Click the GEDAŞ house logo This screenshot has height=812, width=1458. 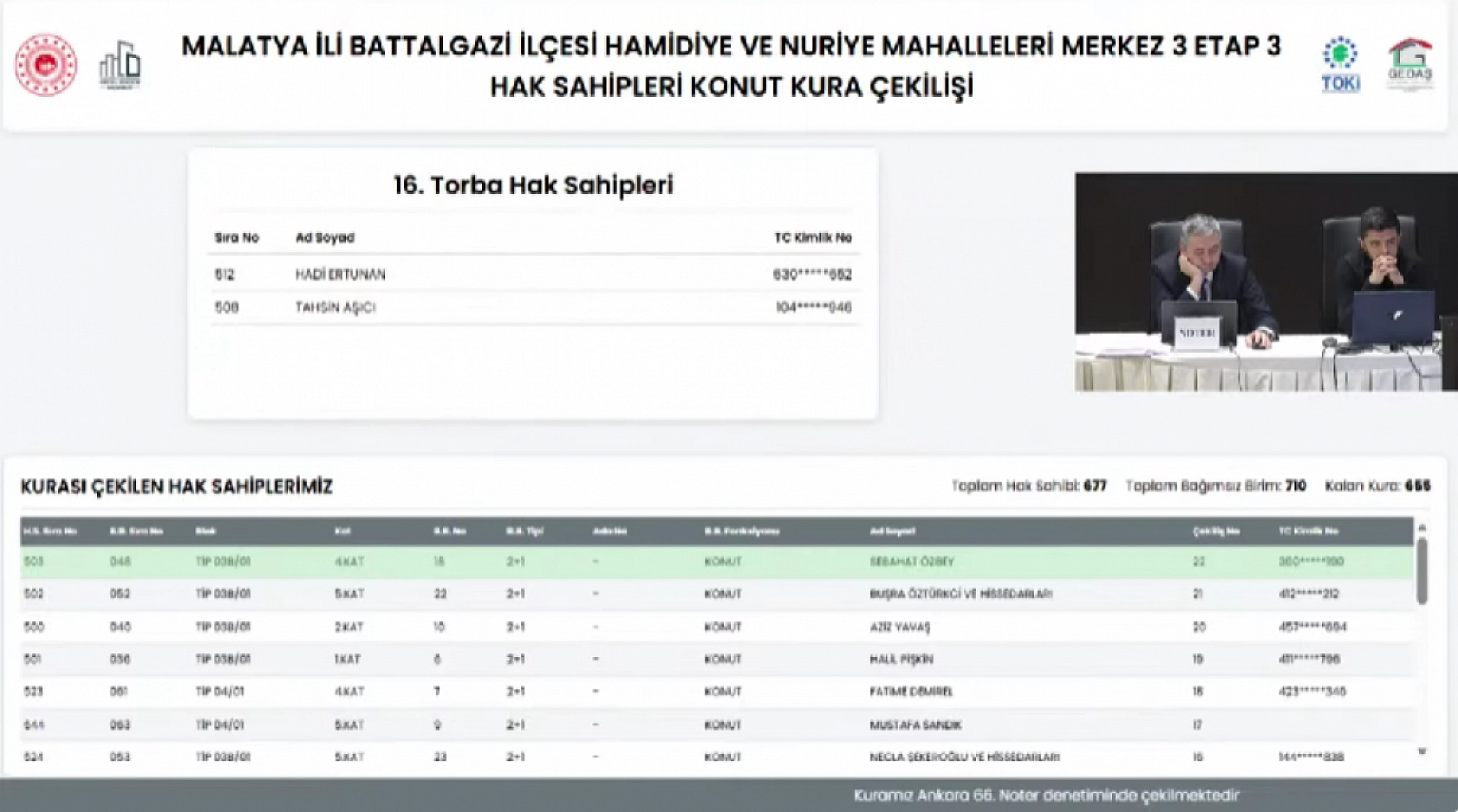click(x=1409, y=64)
